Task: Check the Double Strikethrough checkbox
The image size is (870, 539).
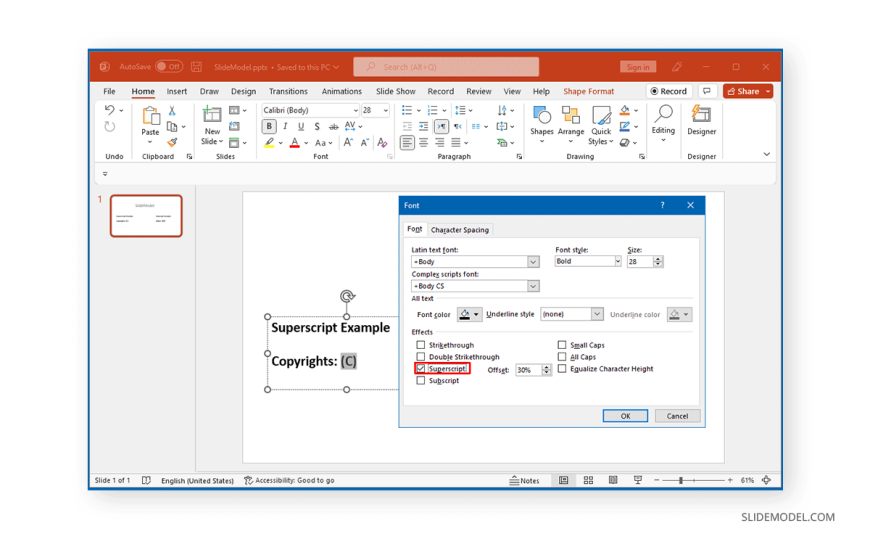Action: pos(421,357)
